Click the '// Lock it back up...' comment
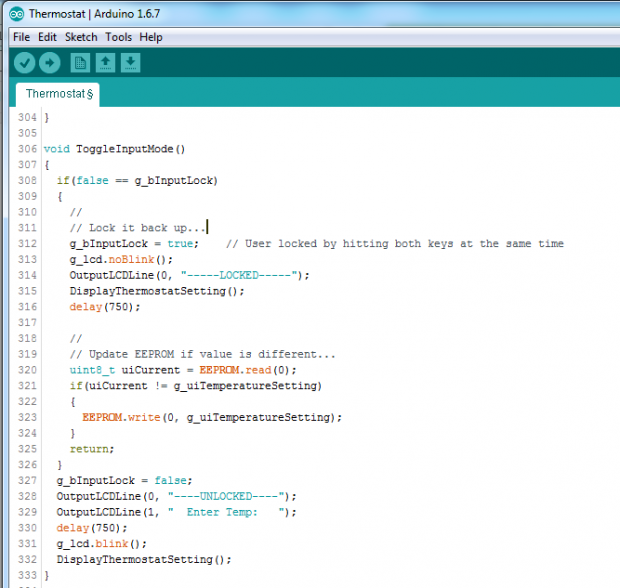Image resolution: width=620 pixels, height=588 pixels. (x=137, y=228)
